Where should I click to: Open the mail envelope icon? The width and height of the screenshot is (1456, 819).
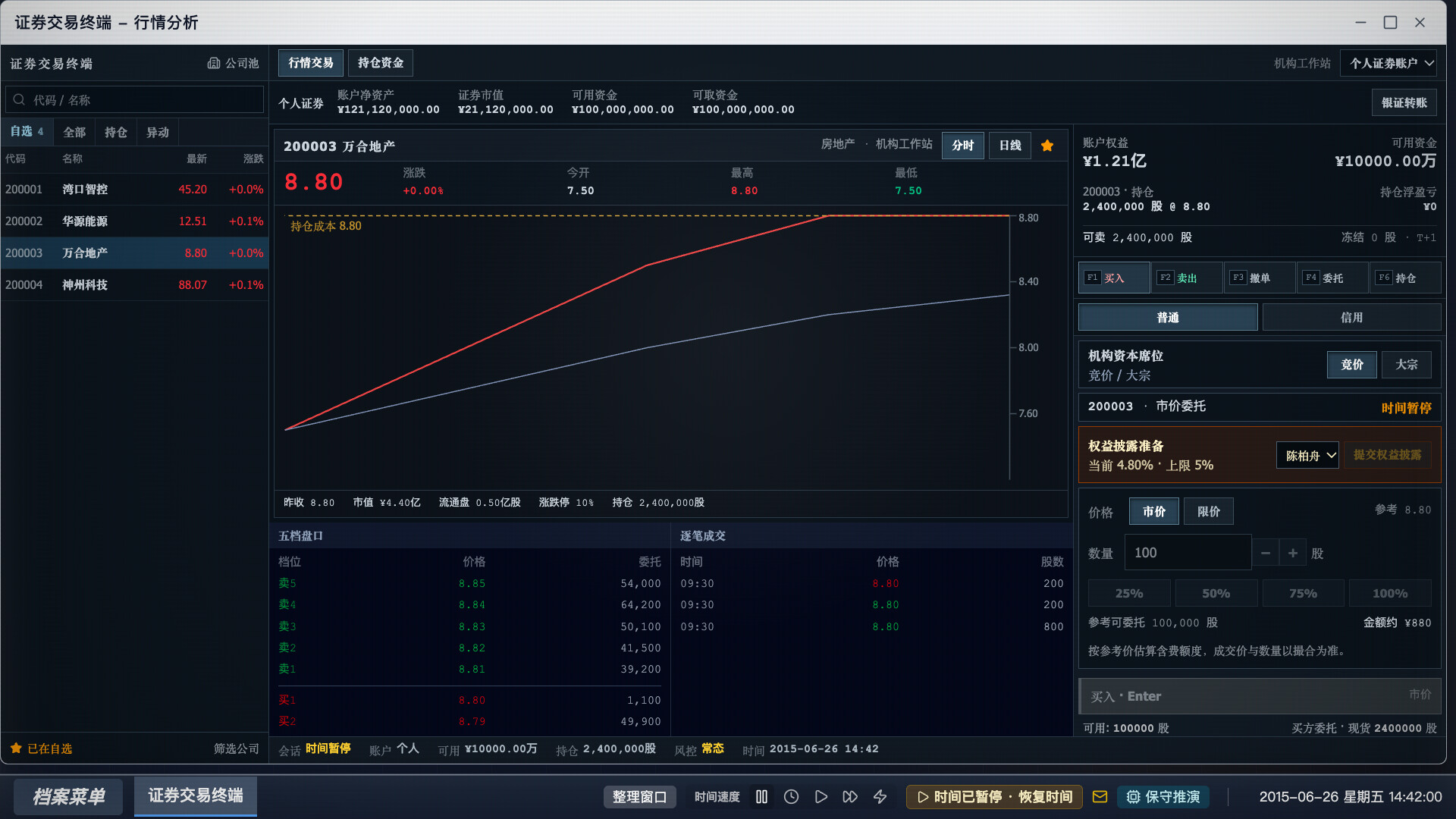1100,796
